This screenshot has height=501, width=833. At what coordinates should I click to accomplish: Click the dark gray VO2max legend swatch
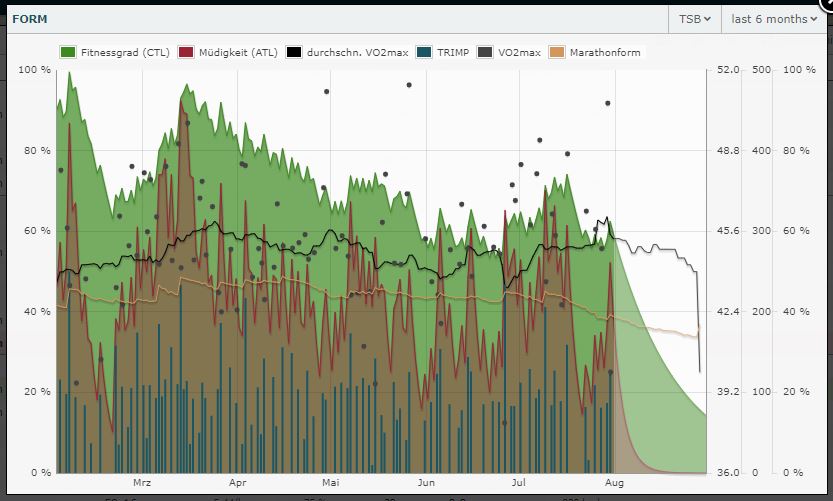click(x=486, y=52)
